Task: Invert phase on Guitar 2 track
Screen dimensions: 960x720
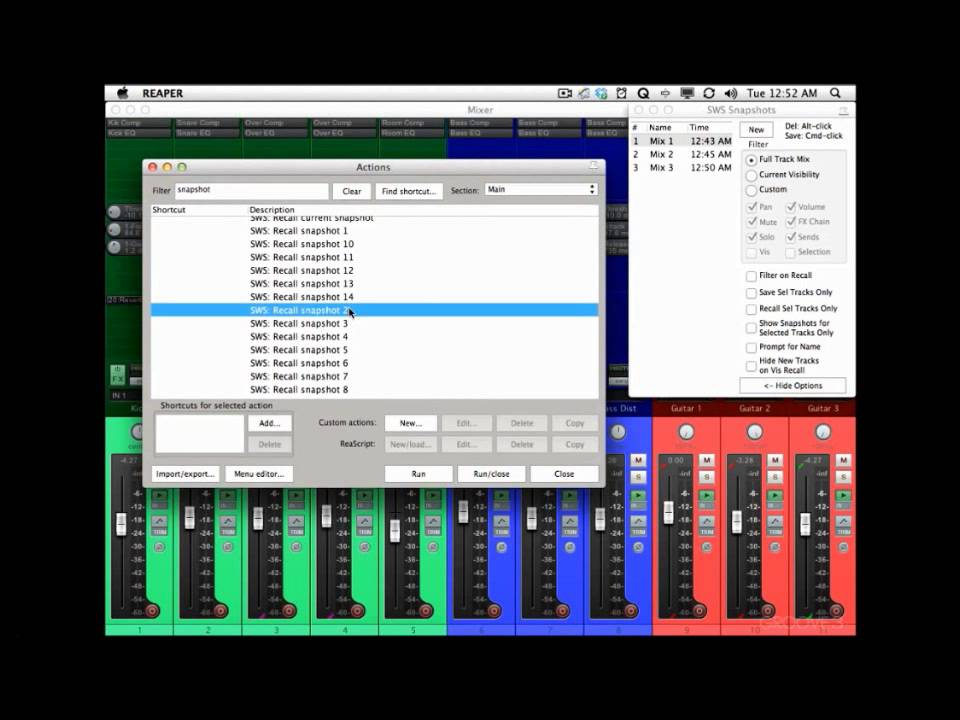Action: click(775, 547)
